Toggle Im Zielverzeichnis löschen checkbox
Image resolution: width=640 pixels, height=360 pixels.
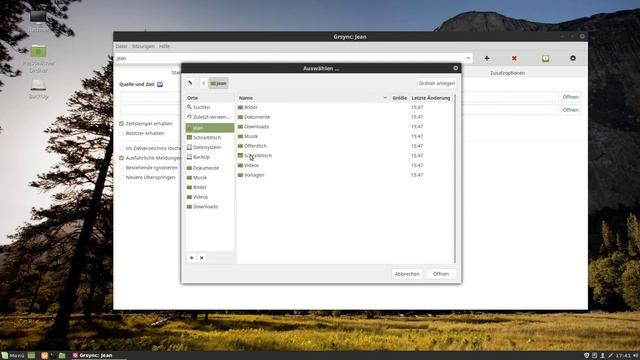(x=121, y=148)
